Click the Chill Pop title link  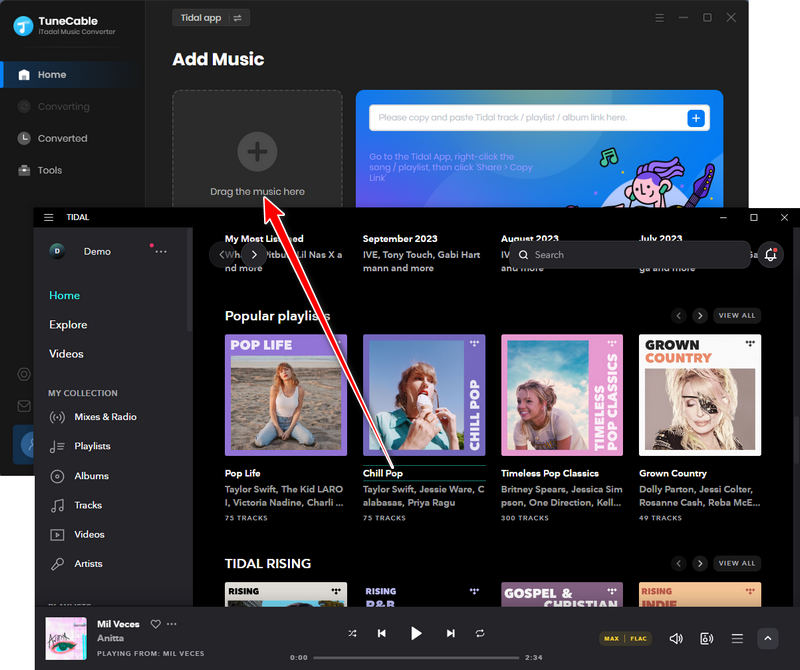point(383,473)
